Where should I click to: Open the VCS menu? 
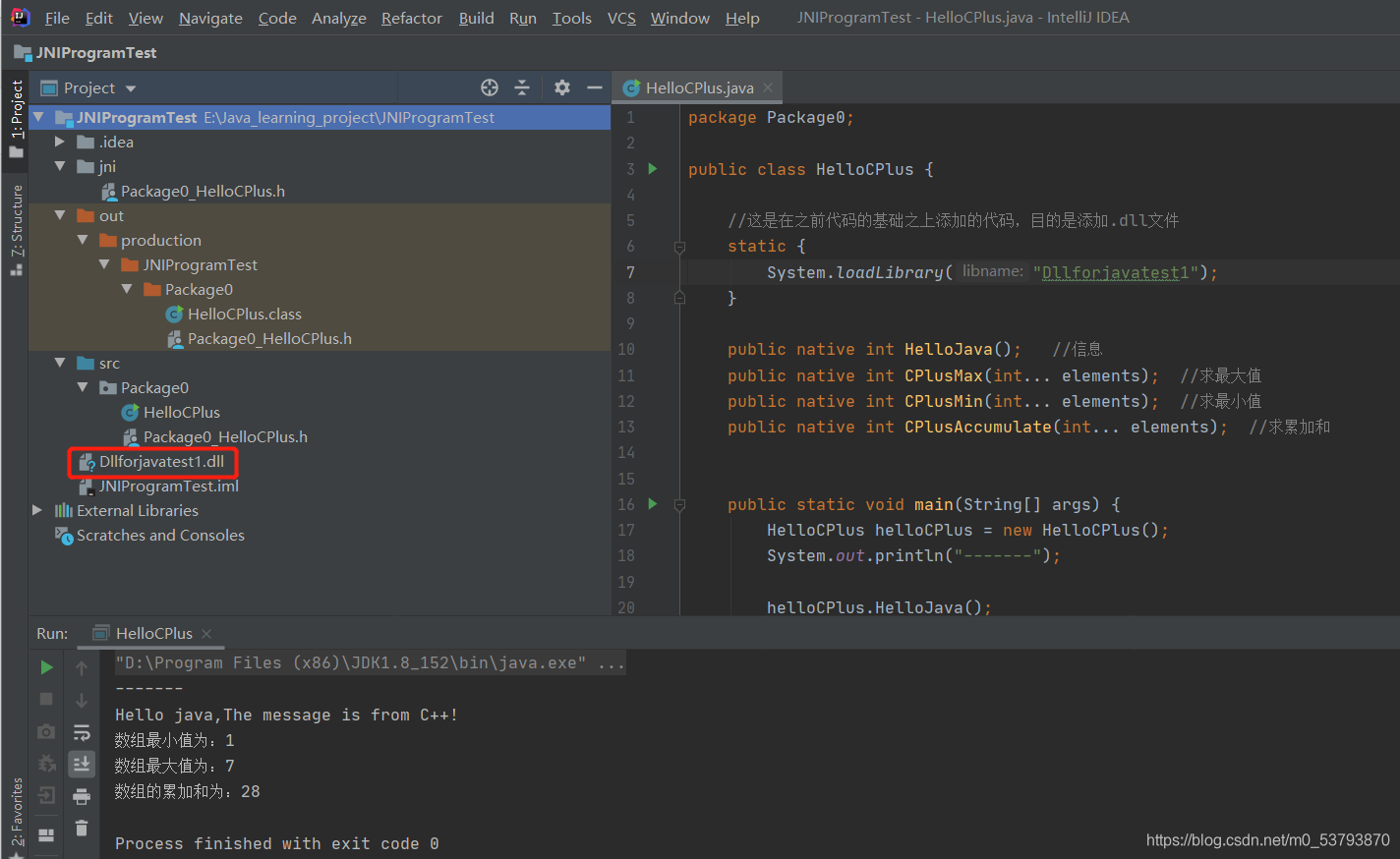click(621, 18)
